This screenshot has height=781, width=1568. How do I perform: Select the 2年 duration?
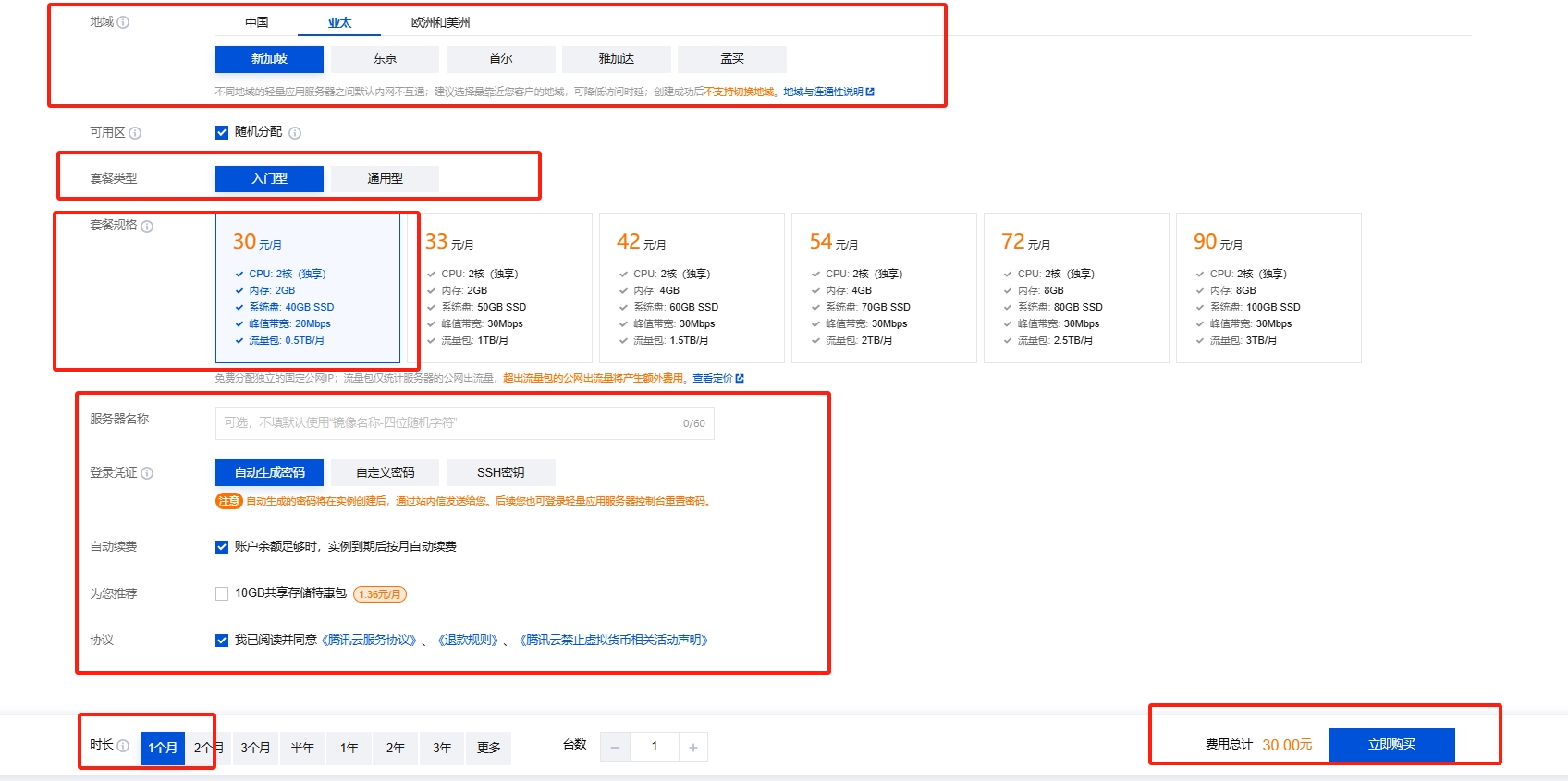click(396, 749)
